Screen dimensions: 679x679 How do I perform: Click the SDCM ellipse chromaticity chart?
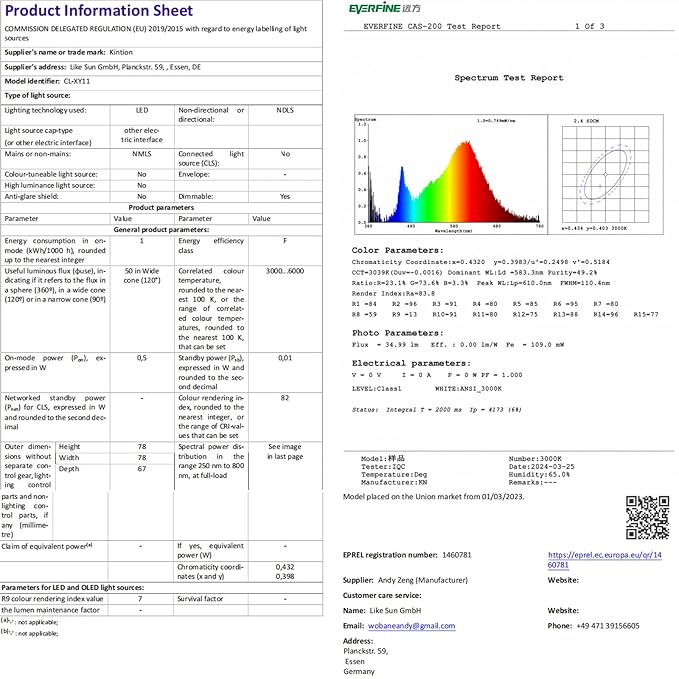click(603, 174)
